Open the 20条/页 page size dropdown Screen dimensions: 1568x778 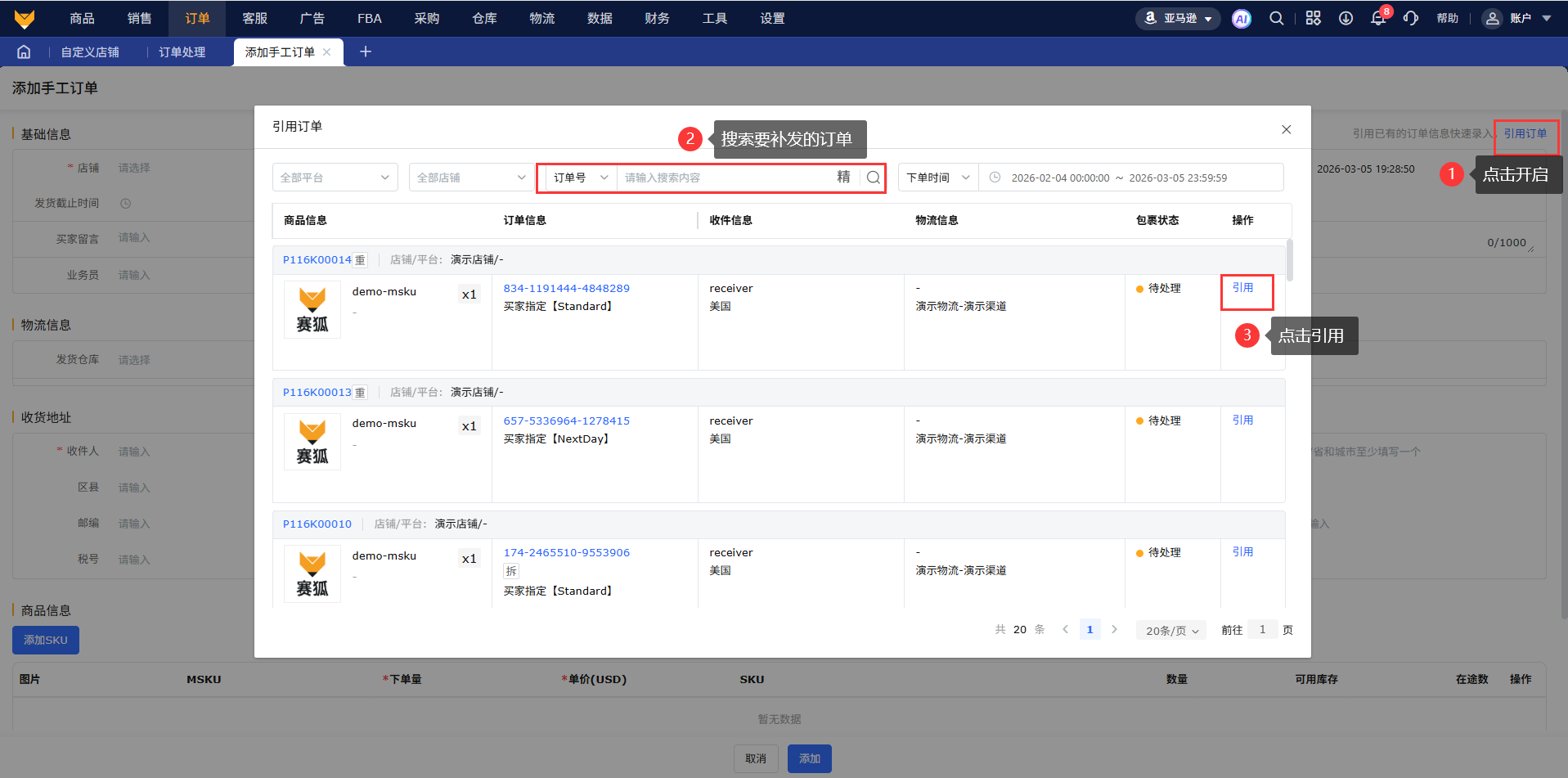[1171, 631]
